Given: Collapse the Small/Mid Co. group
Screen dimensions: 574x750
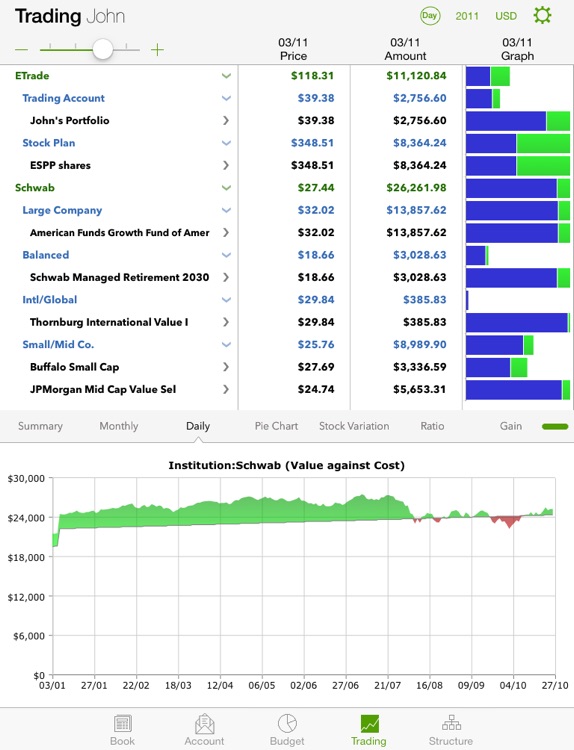Looking at the screenshot, I should click(226, 344).
